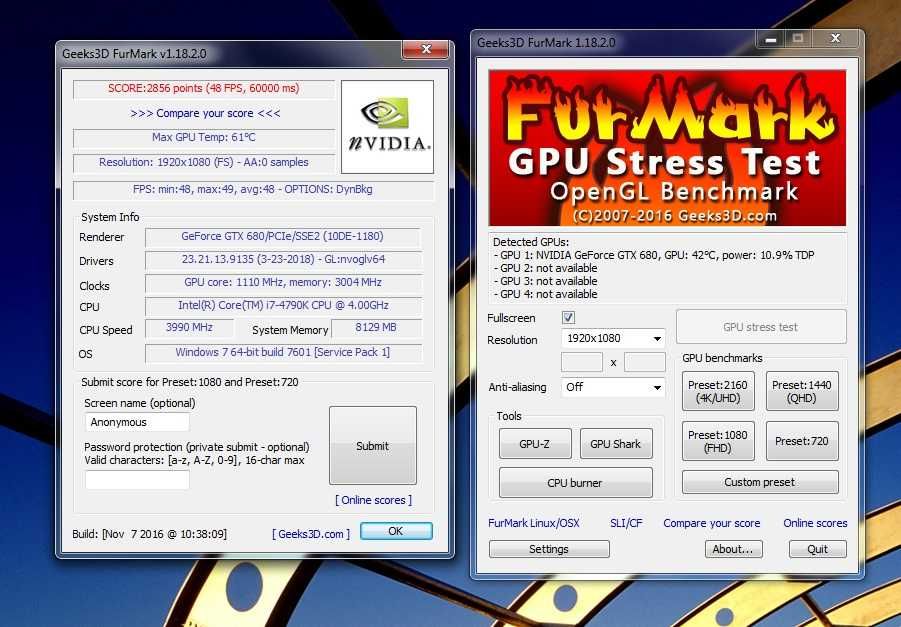Open the SLI/CF link
Image resolution: width=901 pixels, height=627 pixels.
pos(626,523)
